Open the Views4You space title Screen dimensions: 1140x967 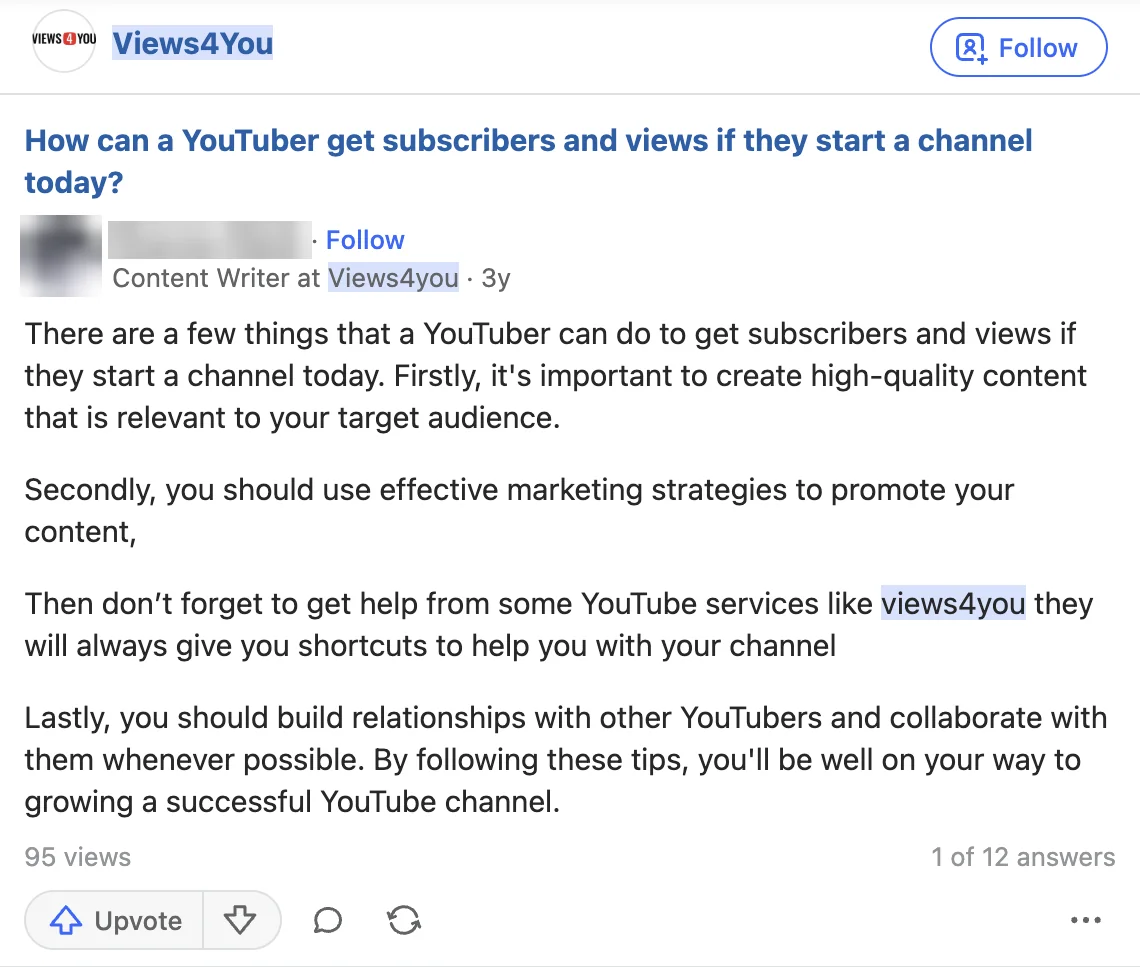pos(193,43)
